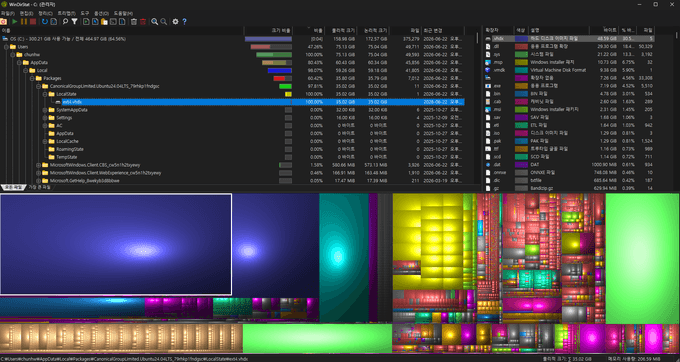Image resolution: width=680 pixels, height=362 pixels.
Task: Click the Zoom out magnifier icon
Action: (x=163, y=21)
